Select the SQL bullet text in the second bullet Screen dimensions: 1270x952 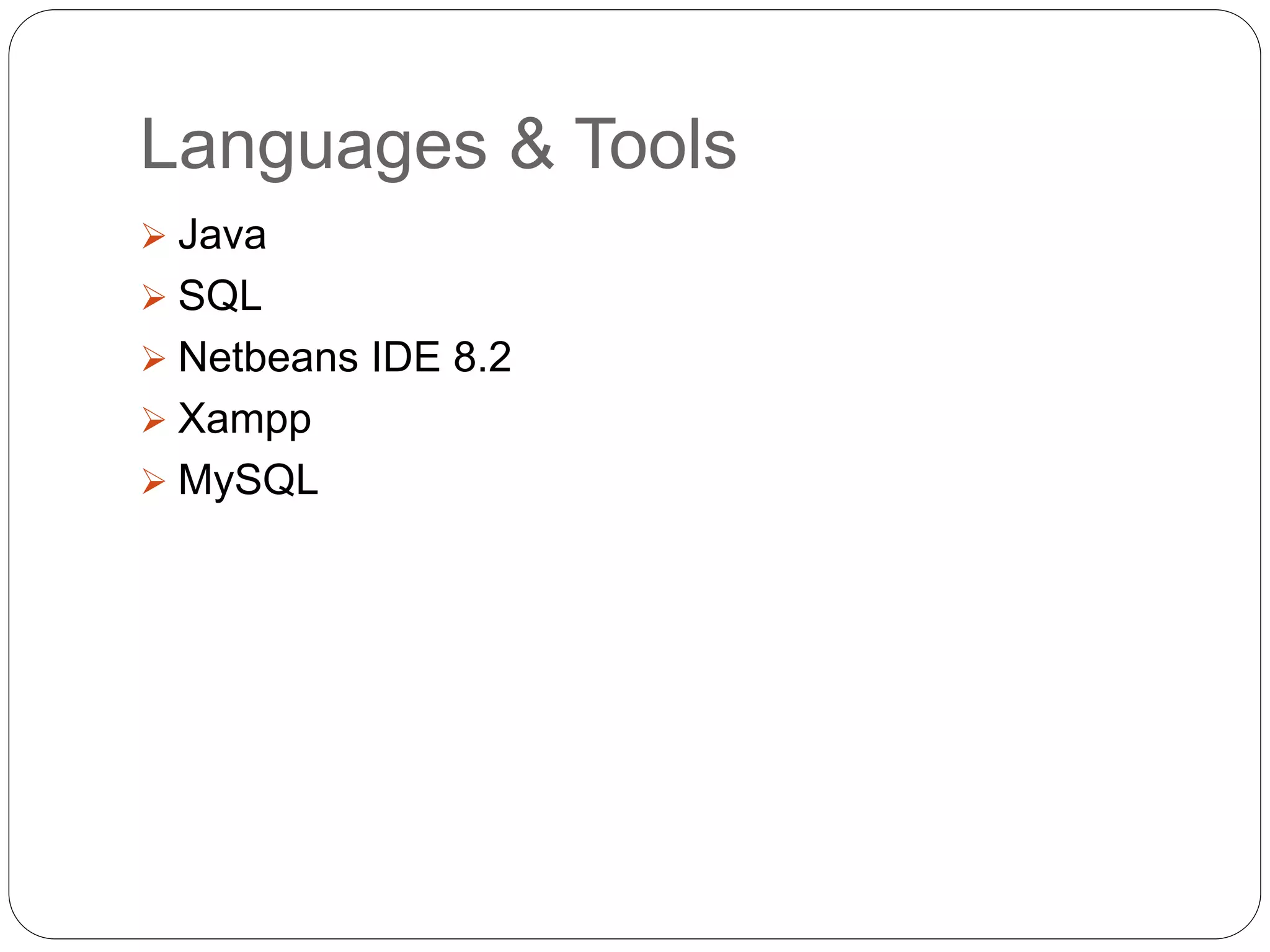click(220, 296)
